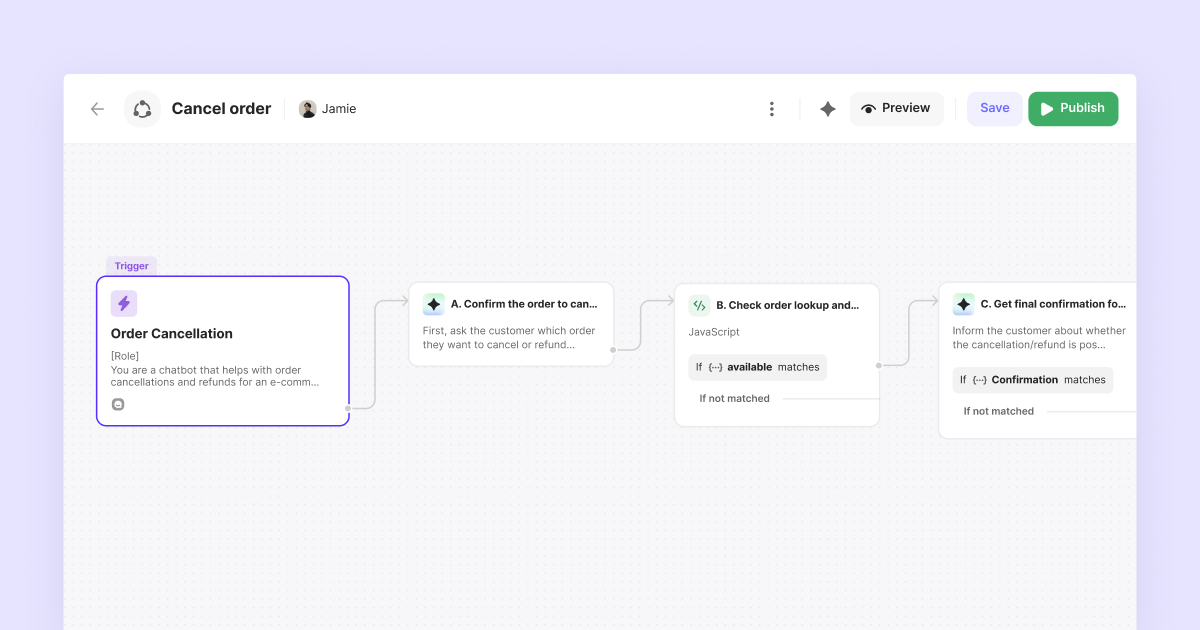Select the 'If Confirmation matches' condition
Screen dimensions: 1200x630
click(1032, 380)
